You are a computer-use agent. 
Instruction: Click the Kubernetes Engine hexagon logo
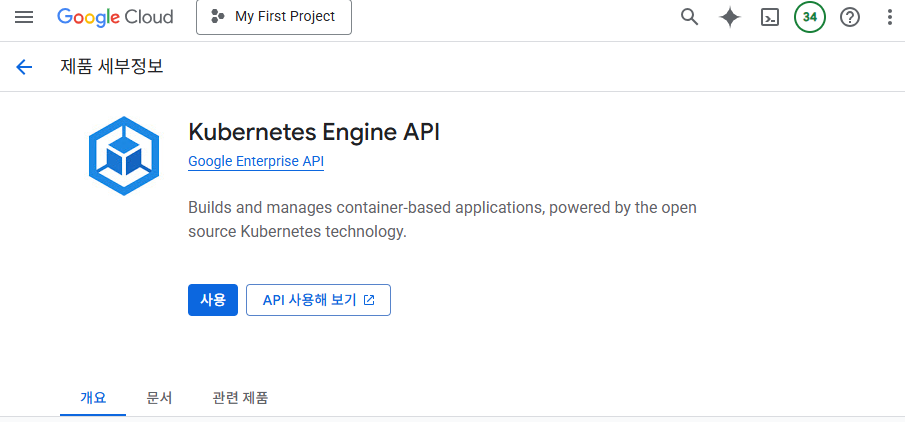(124, 156)
